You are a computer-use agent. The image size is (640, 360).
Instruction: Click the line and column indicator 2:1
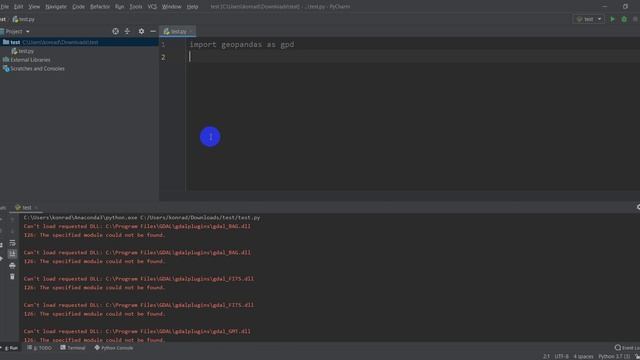pyautogui.click(x=546, y=356)
